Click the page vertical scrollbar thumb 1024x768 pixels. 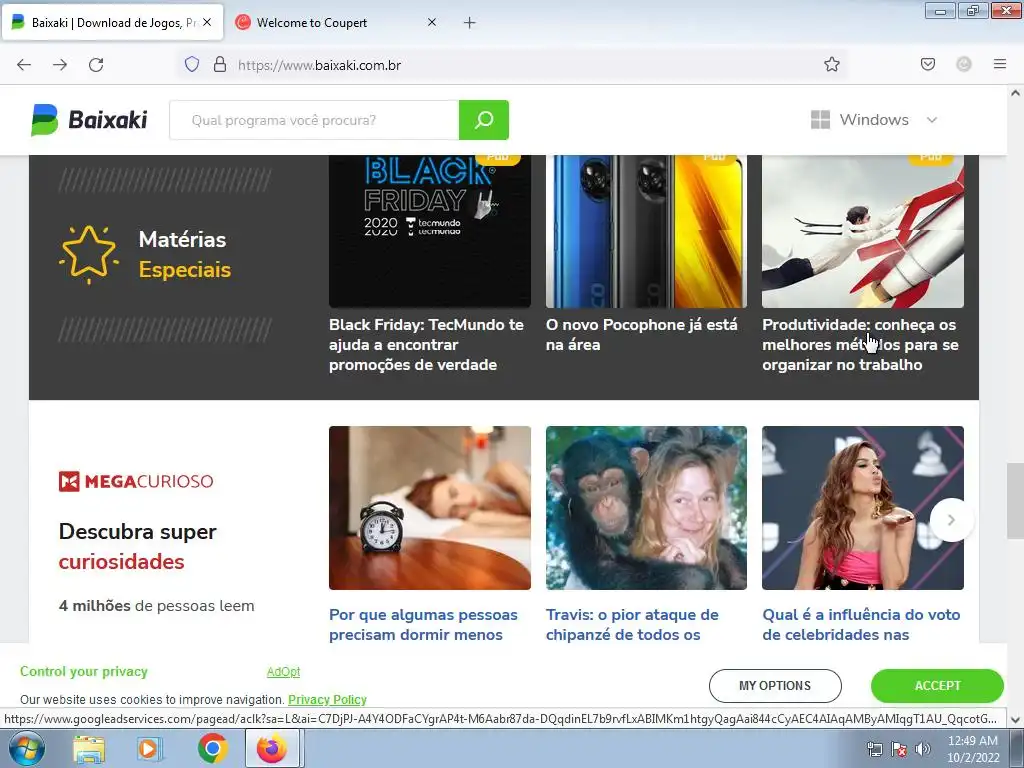[x=1015, y=501]
